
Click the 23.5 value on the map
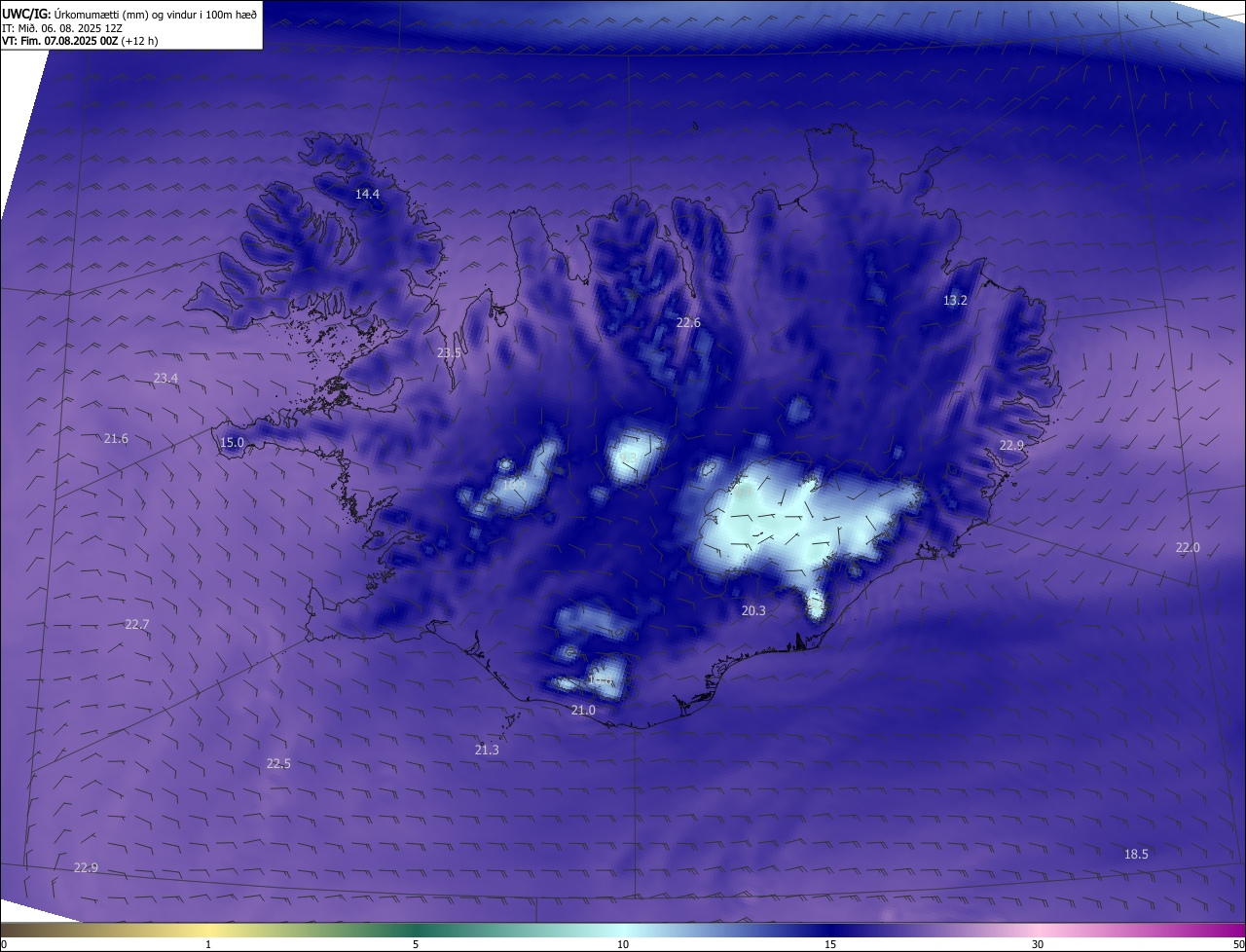tap(449, 352)
